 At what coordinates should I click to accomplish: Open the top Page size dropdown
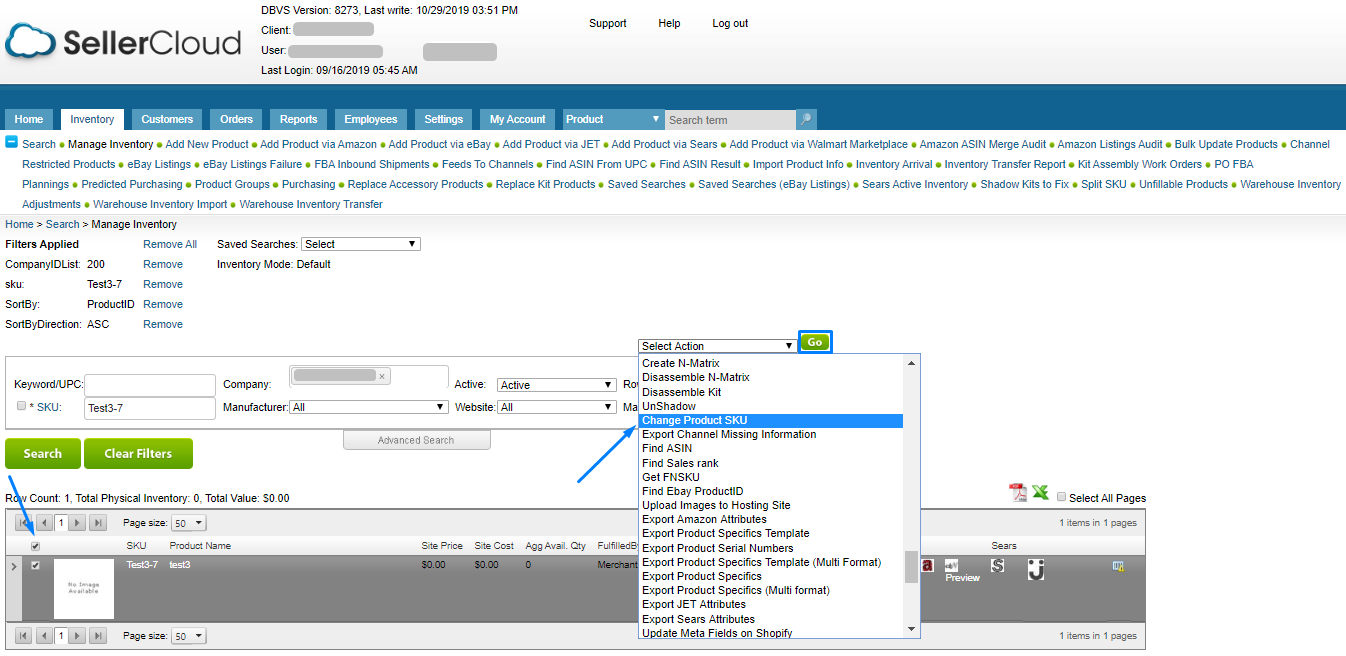coord(188,523)
